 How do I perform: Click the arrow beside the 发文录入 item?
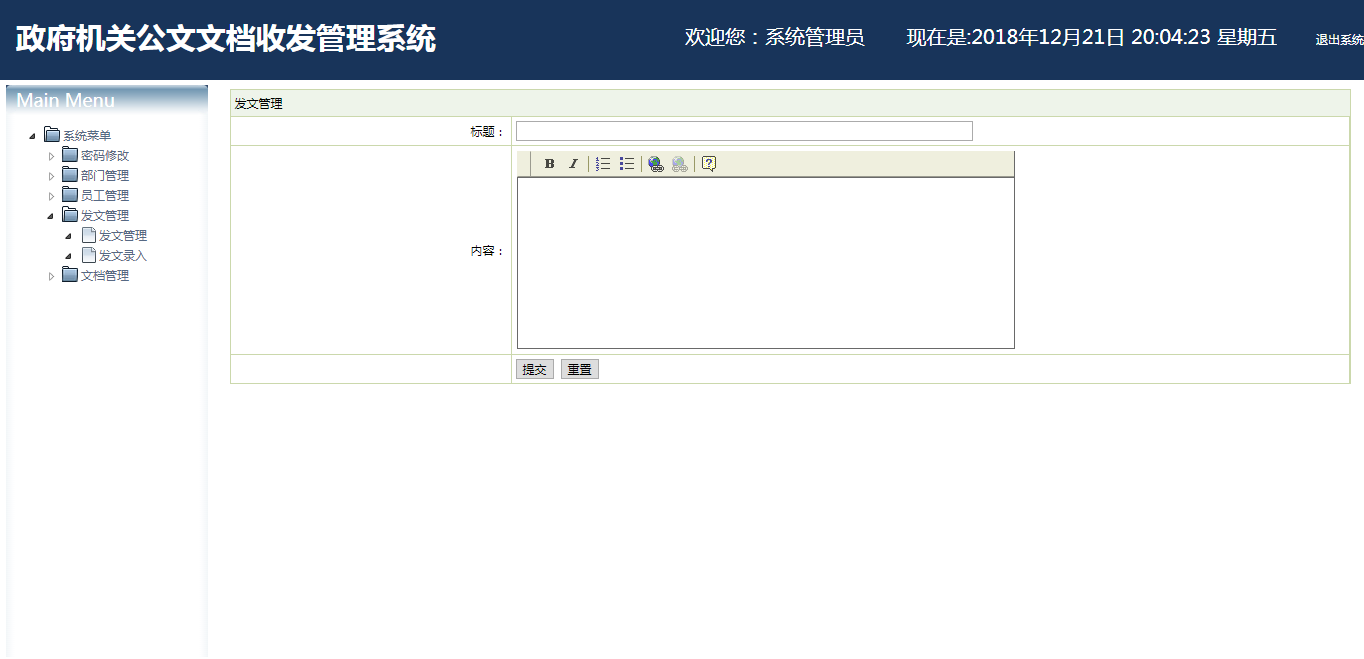tap(69, 256)
